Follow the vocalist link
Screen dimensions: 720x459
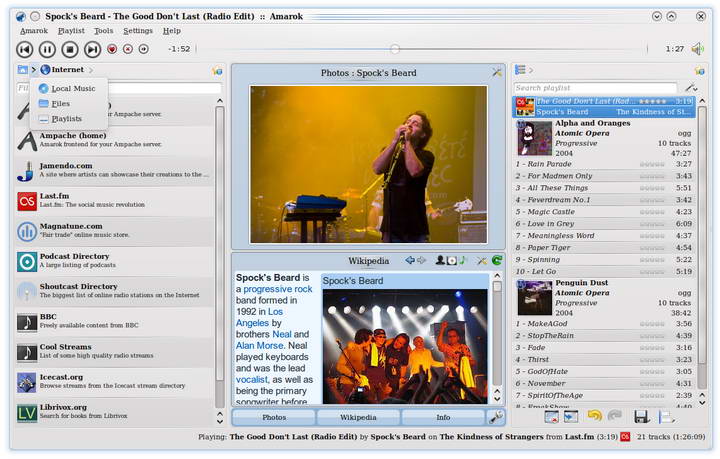click(252, 380)
